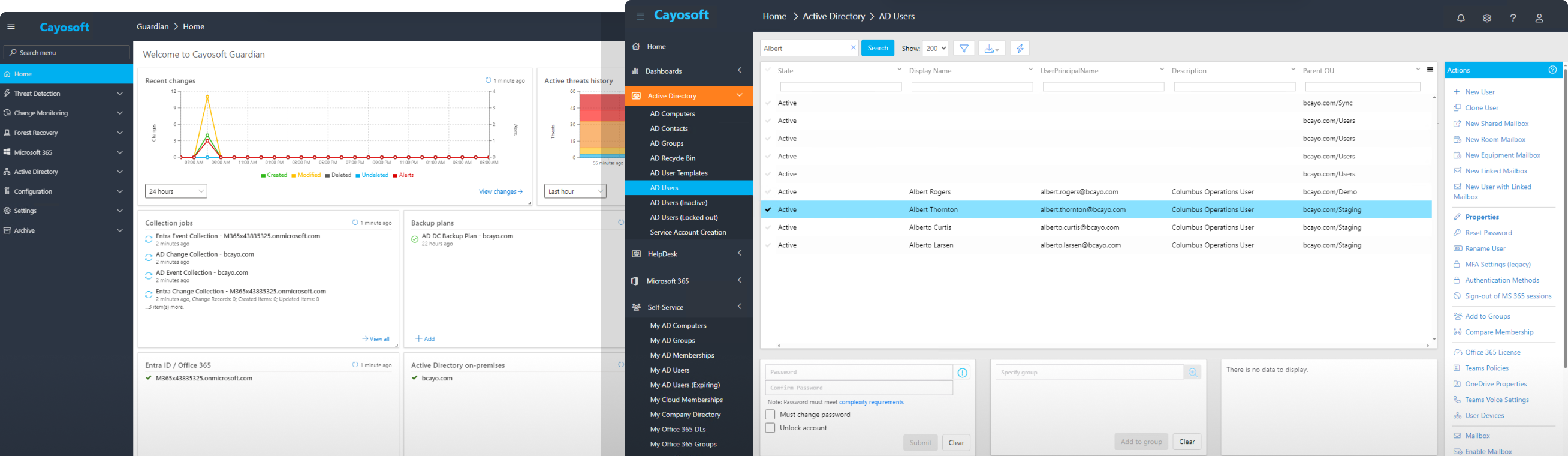1568x456 pixels.
Task: Click the View all link
Action: [x=376, y=339]
